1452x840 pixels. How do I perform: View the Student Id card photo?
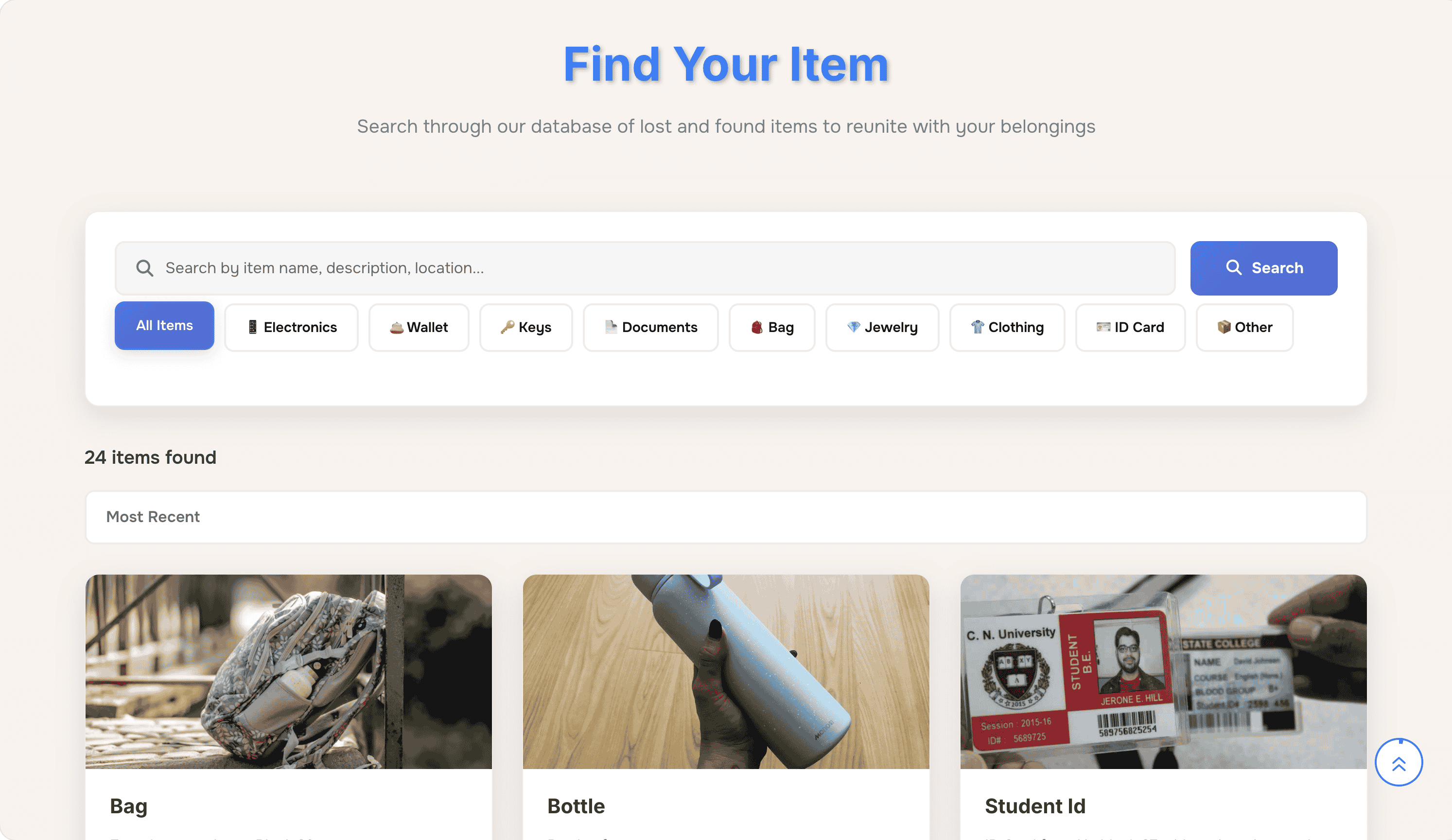tap(1163, 671)
